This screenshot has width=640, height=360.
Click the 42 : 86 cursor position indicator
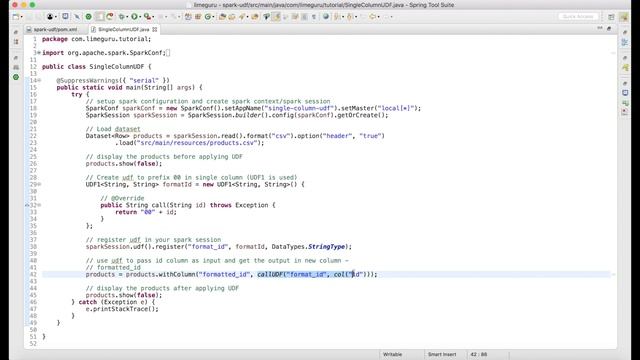[479, 354]
